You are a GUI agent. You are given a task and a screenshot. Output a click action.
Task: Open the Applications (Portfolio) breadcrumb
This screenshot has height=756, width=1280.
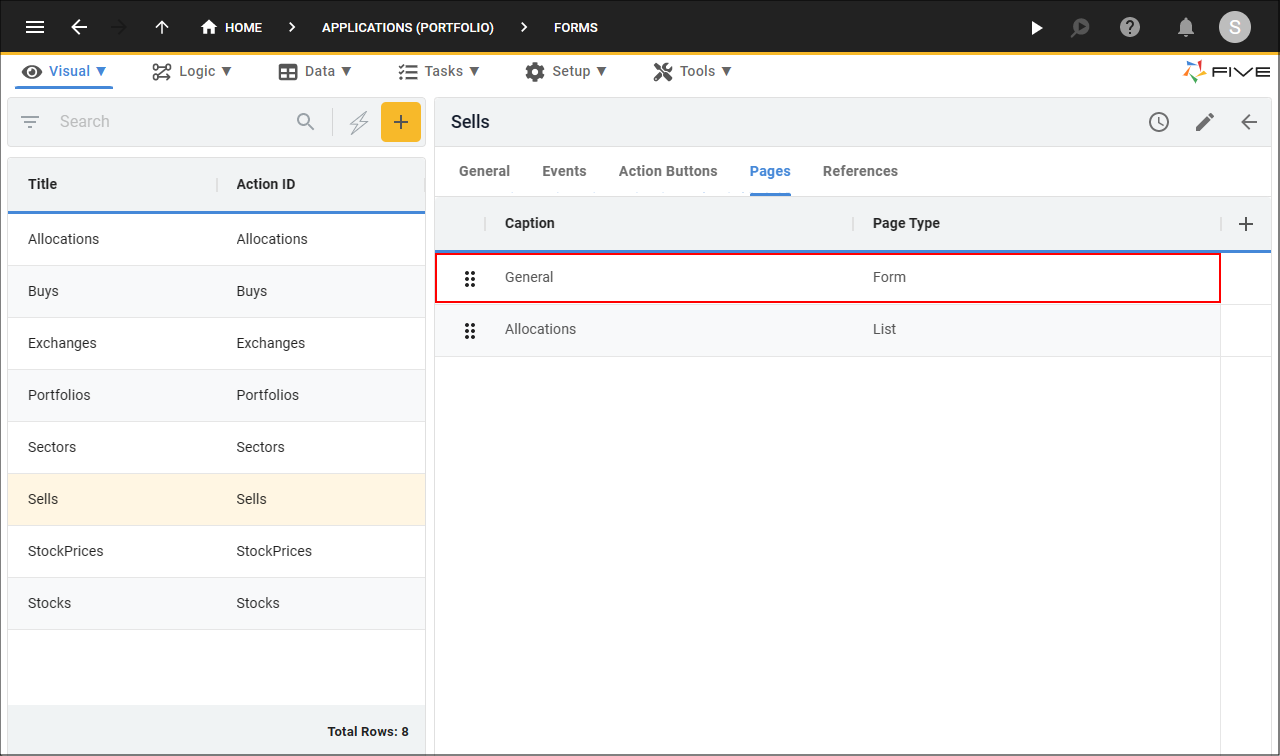coord(408,27)
